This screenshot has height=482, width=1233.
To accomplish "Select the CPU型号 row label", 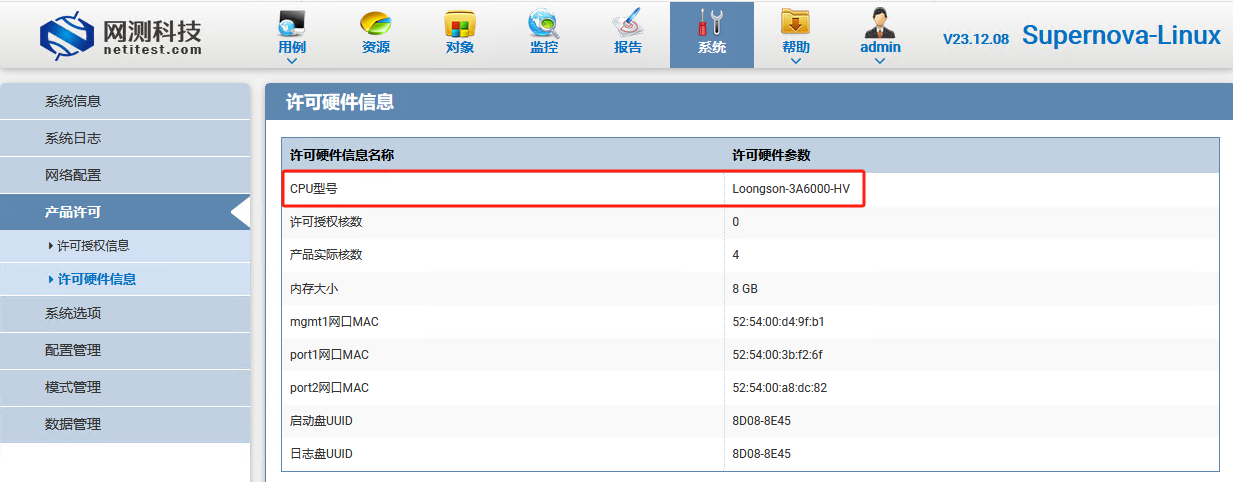I will (x=313, y=189).
